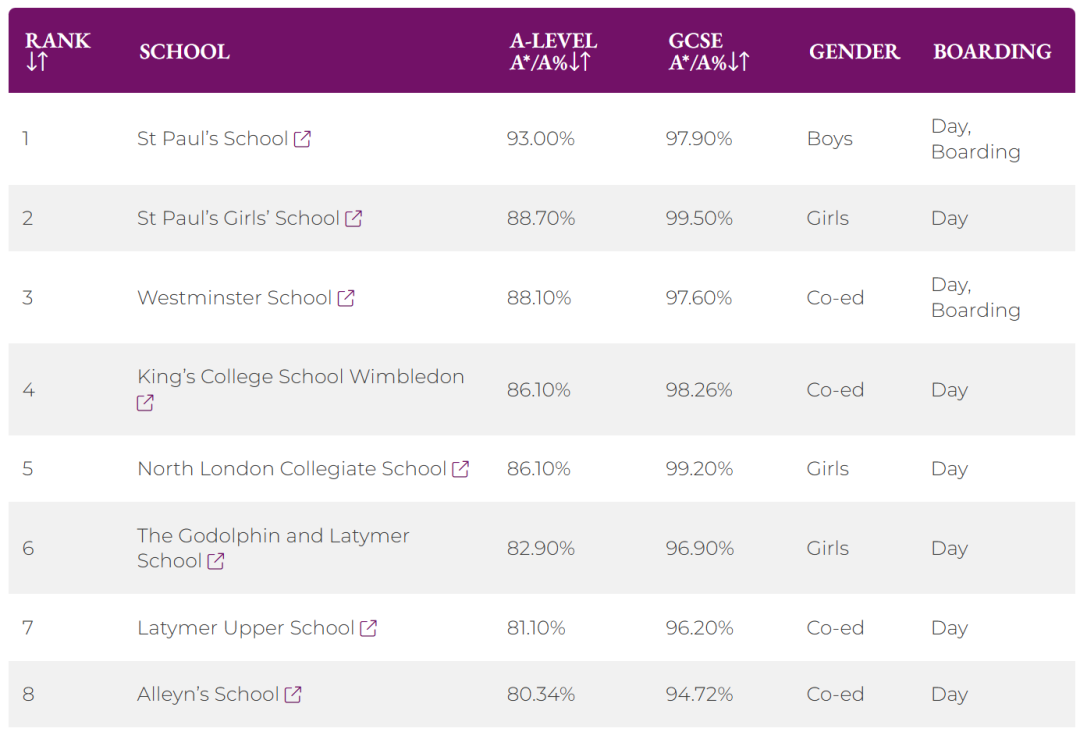Open the Latymer Upper School link
The image size is (1080, 732).
pyautogui.click(x=245, y=628)
